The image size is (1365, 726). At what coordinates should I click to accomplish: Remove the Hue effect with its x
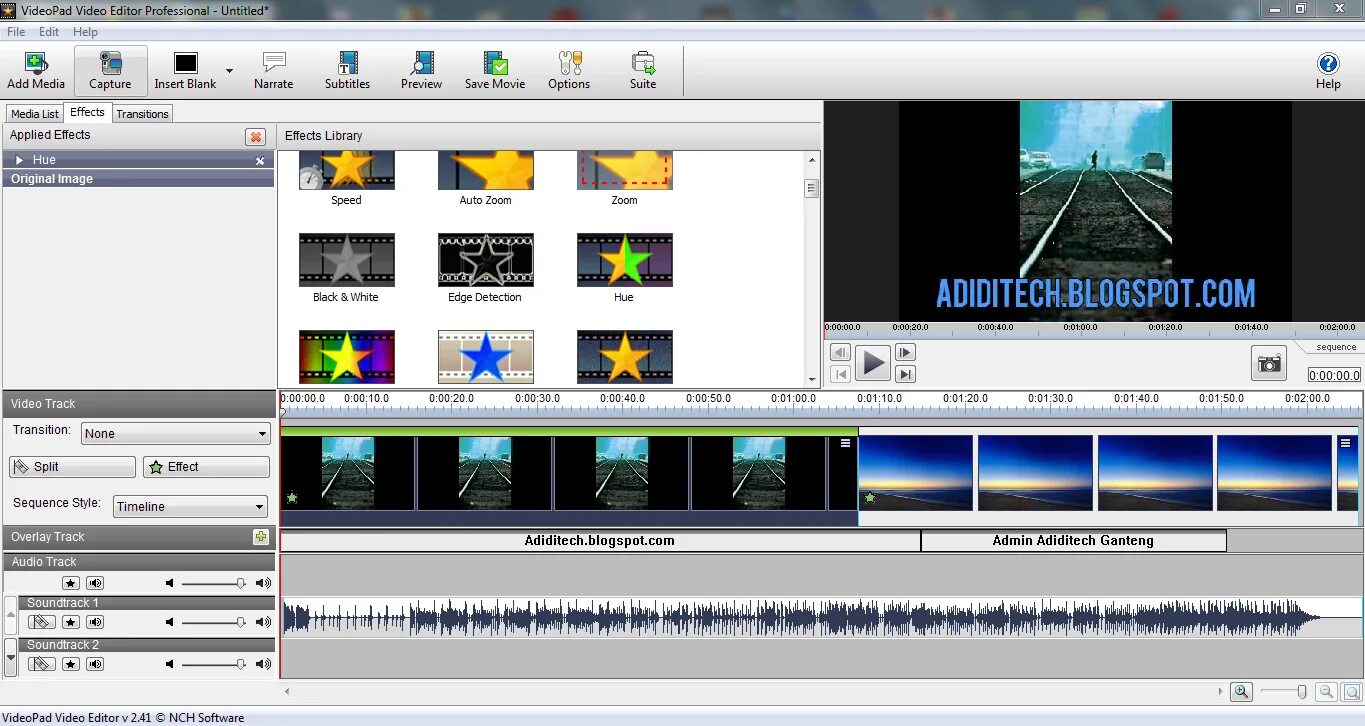pyautogui.click(x=260, y=161)
